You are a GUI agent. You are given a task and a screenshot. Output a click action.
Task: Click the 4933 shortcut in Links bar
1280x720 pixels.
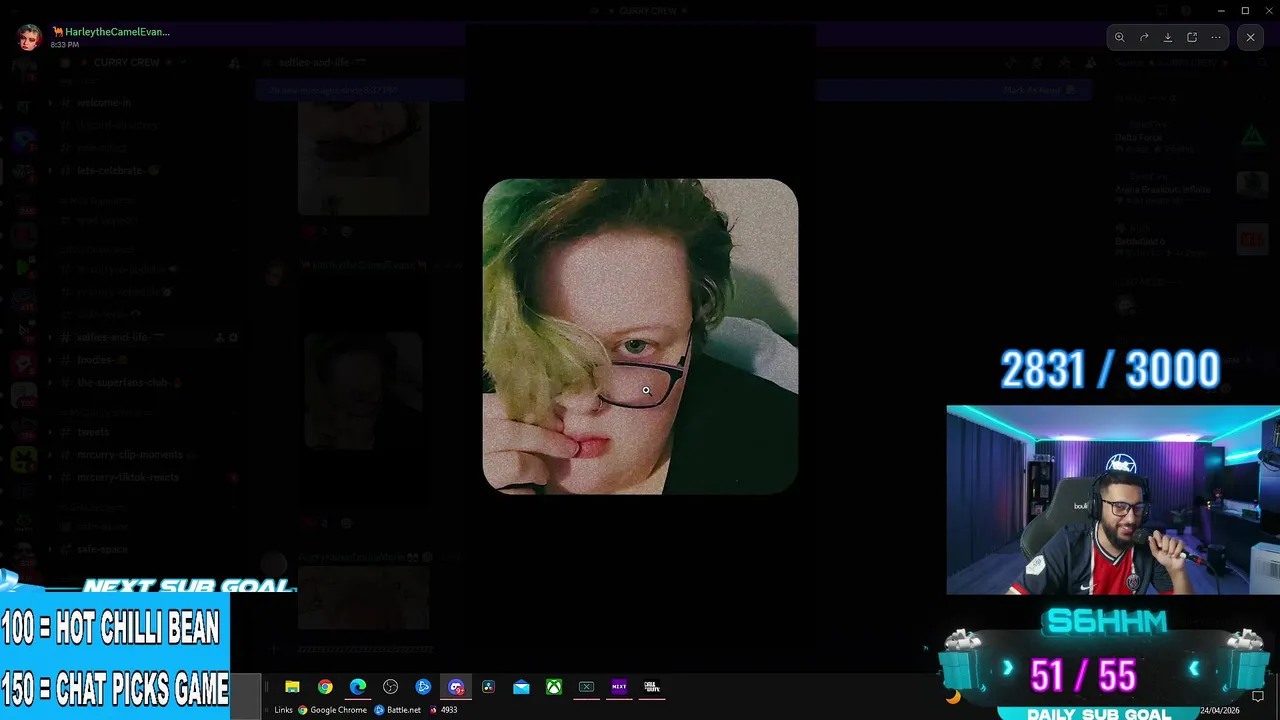pos(443,710)
